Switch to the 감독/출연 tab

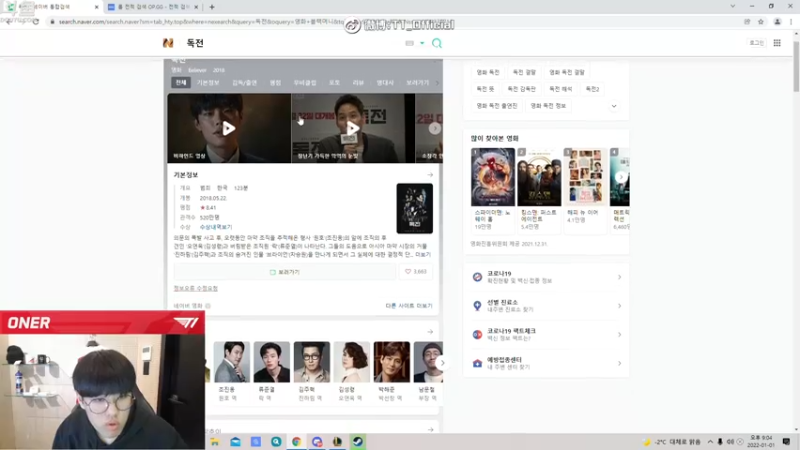click(x=244, y=83)
